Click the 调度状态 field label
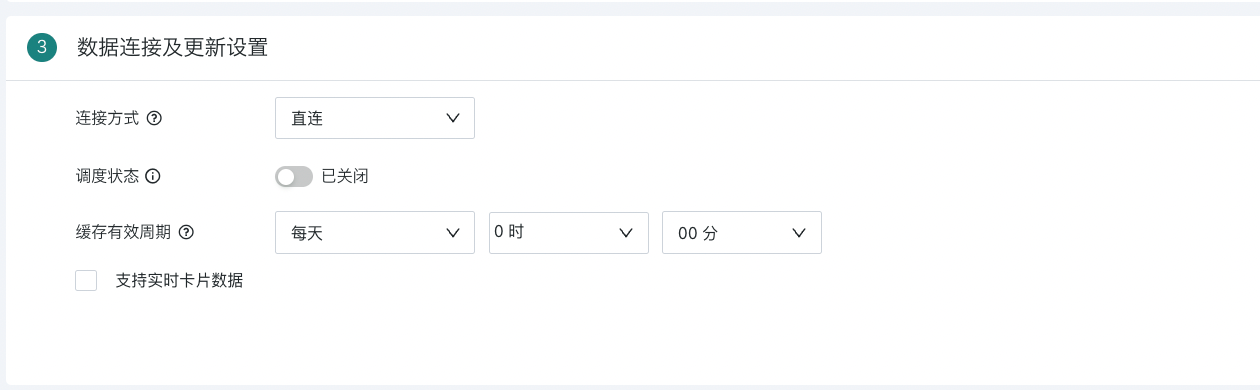The height and width of the screenshot is (390, 1260). coord(108,176)
